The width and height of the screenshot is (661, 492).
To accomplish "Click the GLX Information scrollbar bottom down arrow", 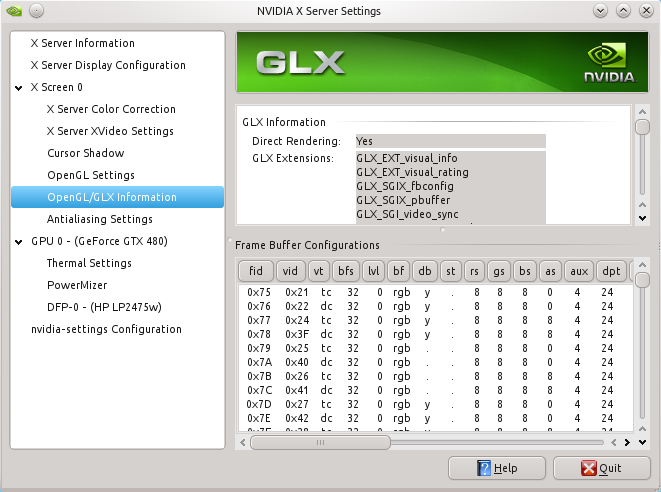I will pyautogui.click(x=642, y=218).
